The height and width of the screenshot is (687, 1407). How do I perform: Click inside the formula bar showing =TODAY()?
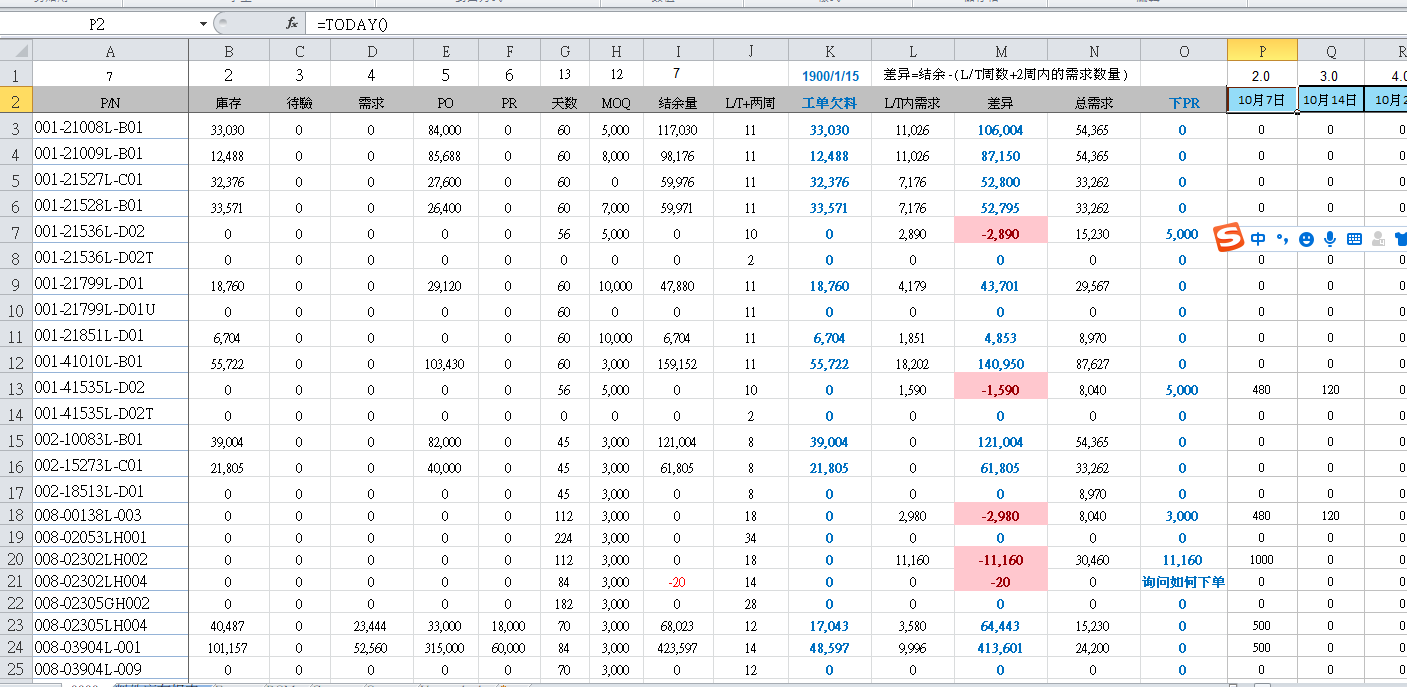click(800, 23)
